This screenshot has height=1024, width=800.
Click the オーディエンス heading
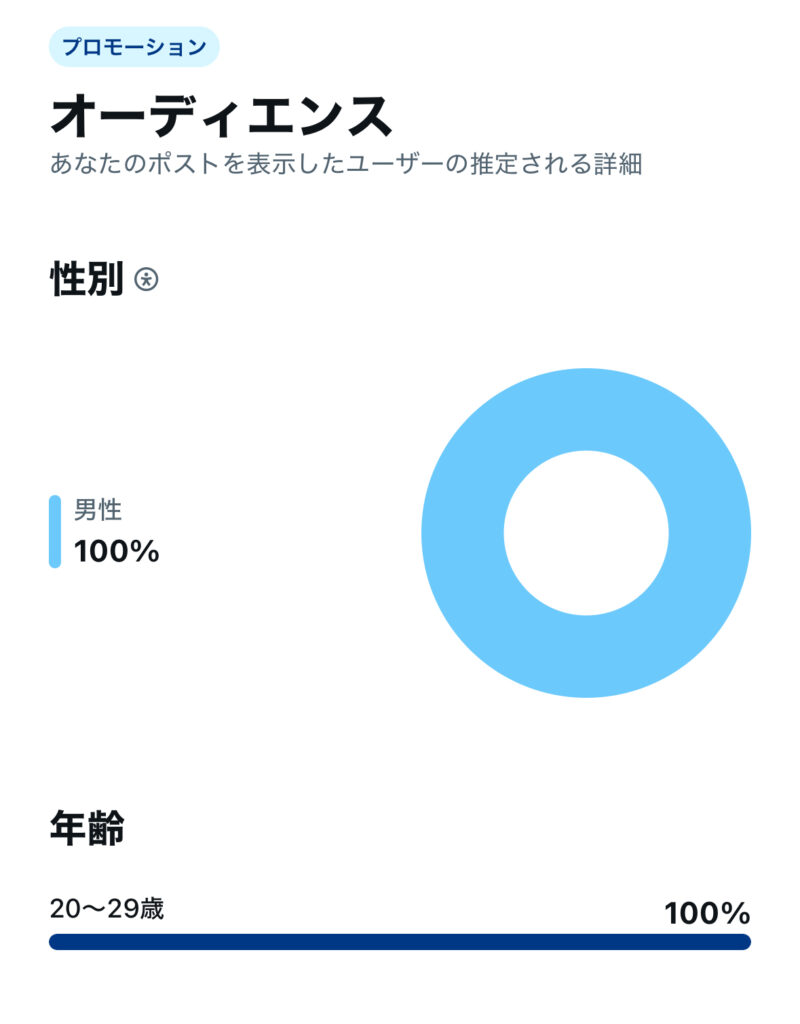221,116
